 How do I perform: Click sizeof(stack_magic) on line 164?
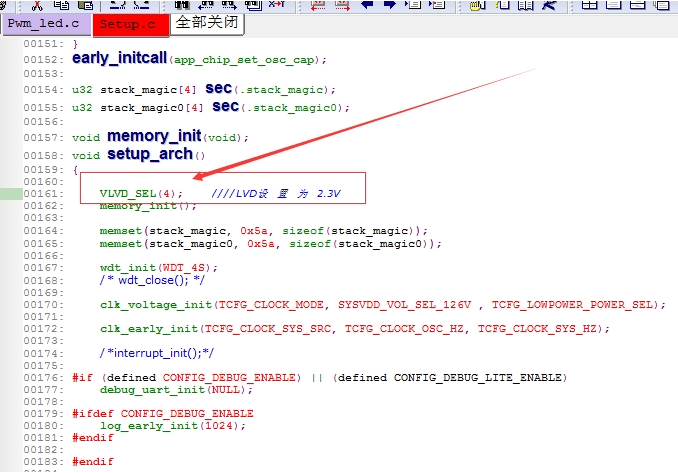pyautogui.click(x=351, y=230)
